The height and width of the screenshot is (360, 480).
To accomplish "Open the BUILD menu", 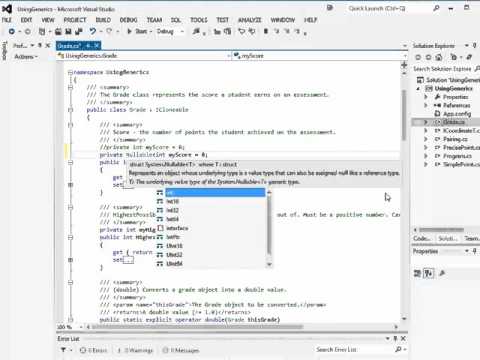I will 103,20.
